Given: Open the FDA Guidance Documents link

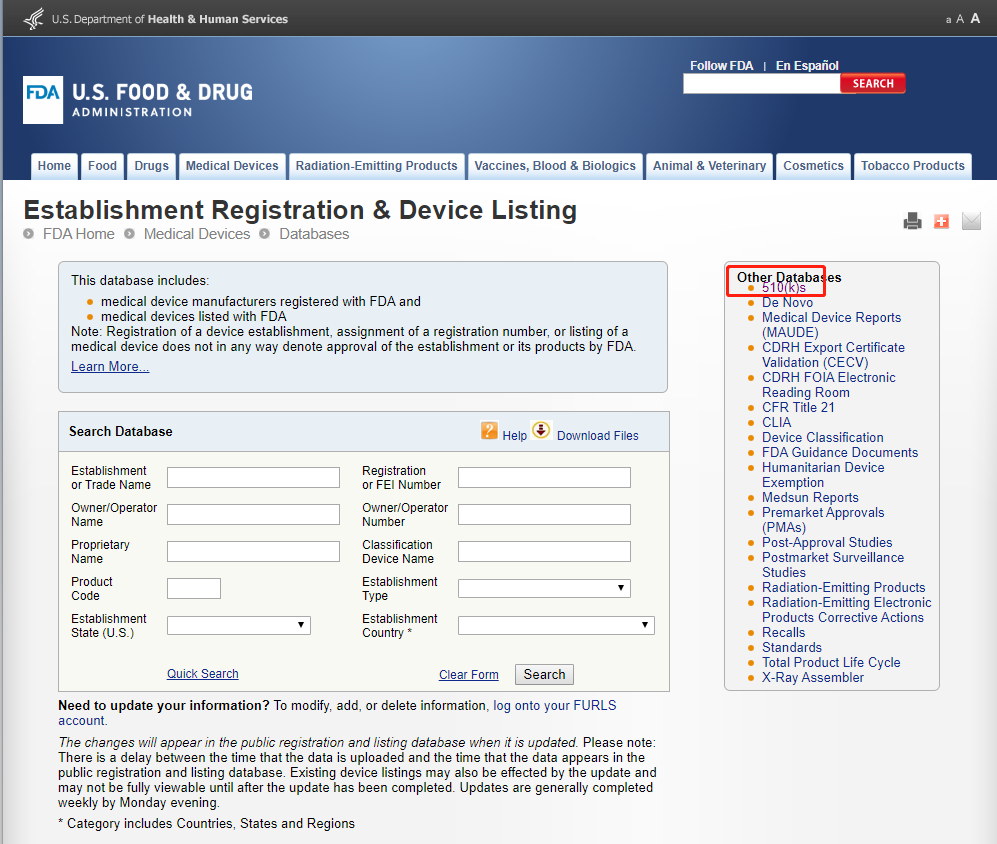Looking at the screenshot, I should pos(840,452).
